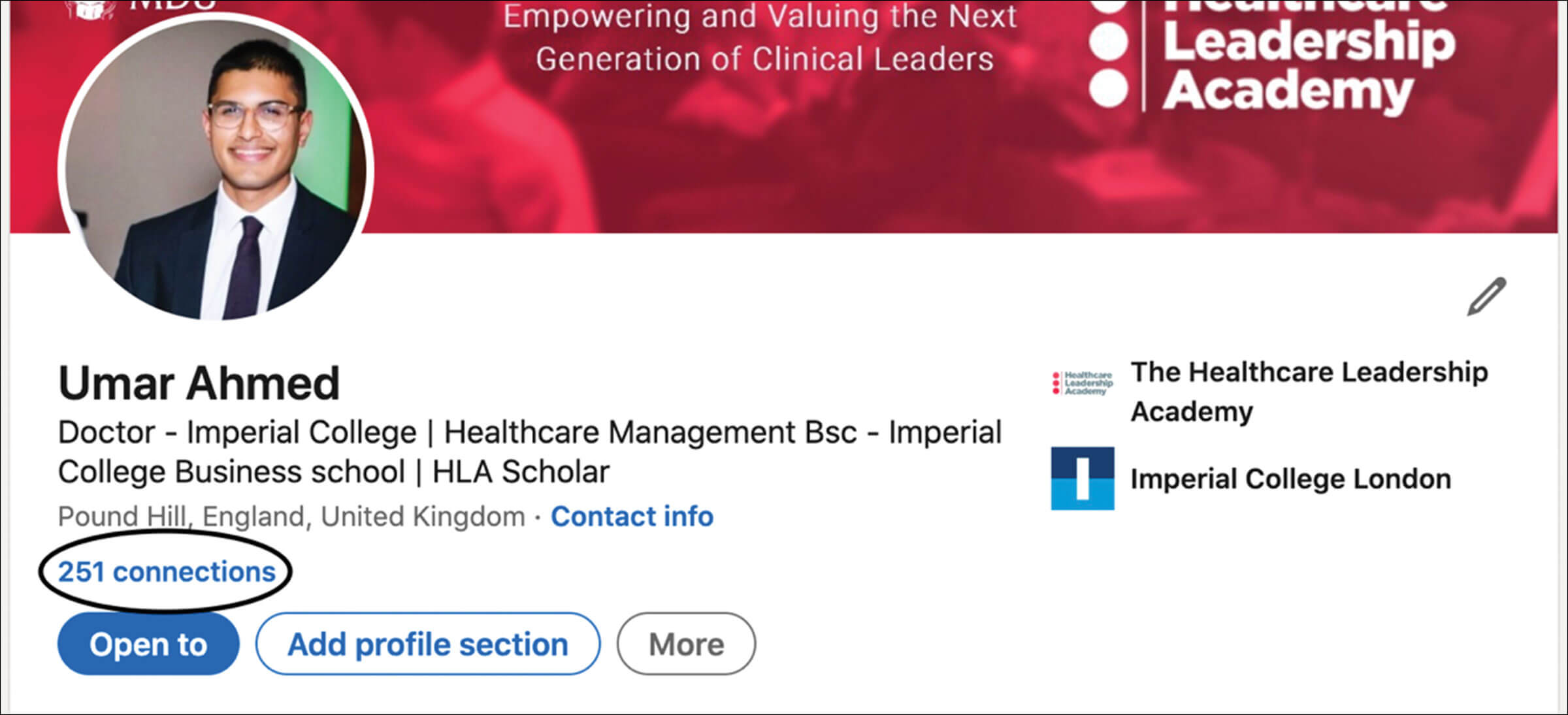Viewport: 1568px width, 715px height.
Task: Open the "Open to" options button
Action: [148, 644]
